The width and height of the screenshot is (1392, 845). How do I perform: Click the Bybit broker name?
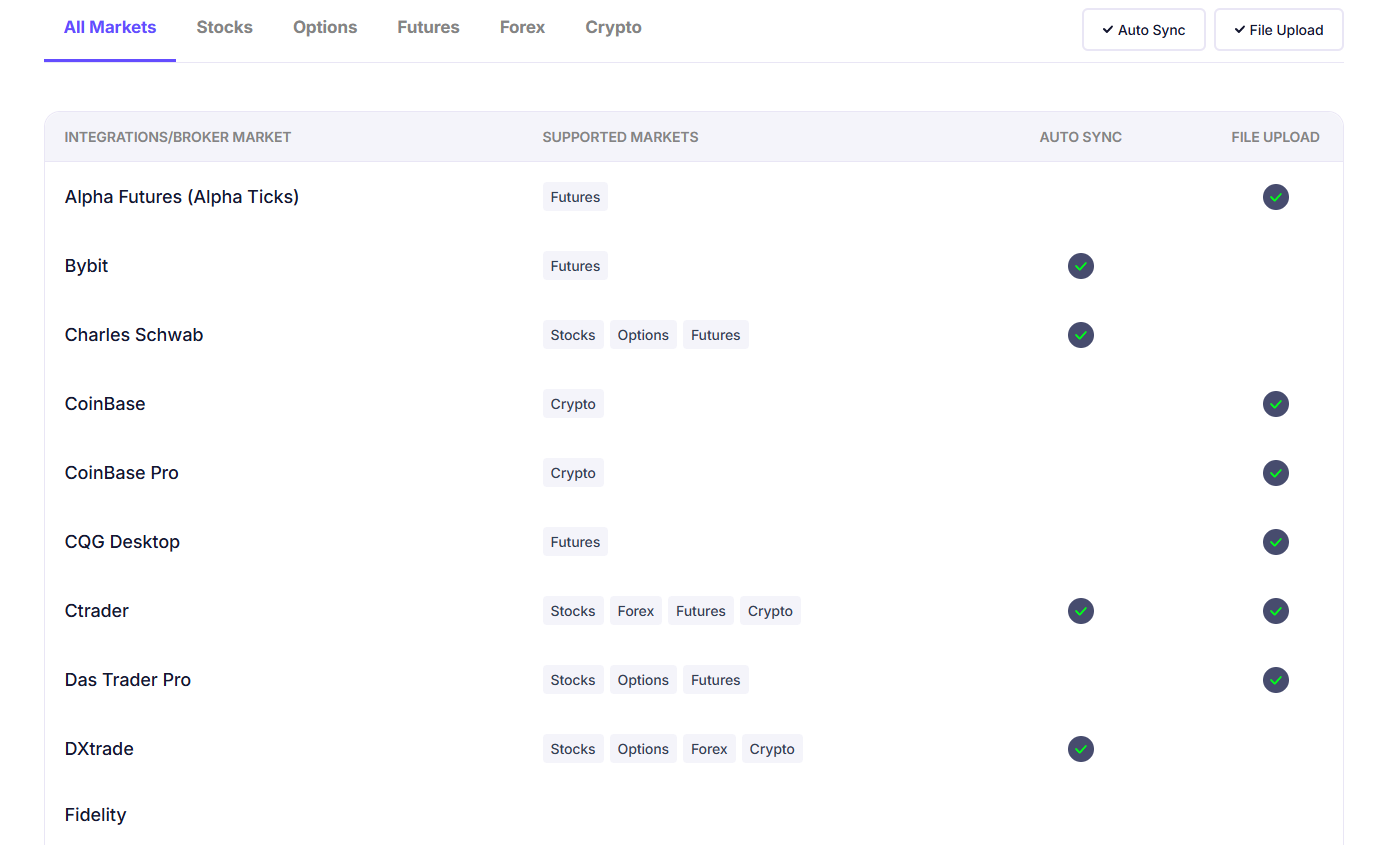click(86, 266)
